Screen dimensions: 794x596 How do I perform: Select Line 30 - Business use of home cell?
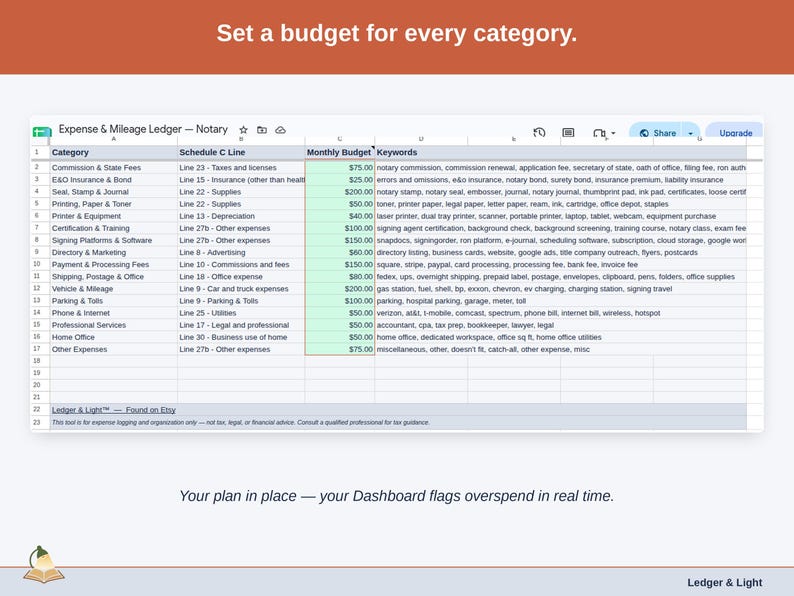coord(241,337)
